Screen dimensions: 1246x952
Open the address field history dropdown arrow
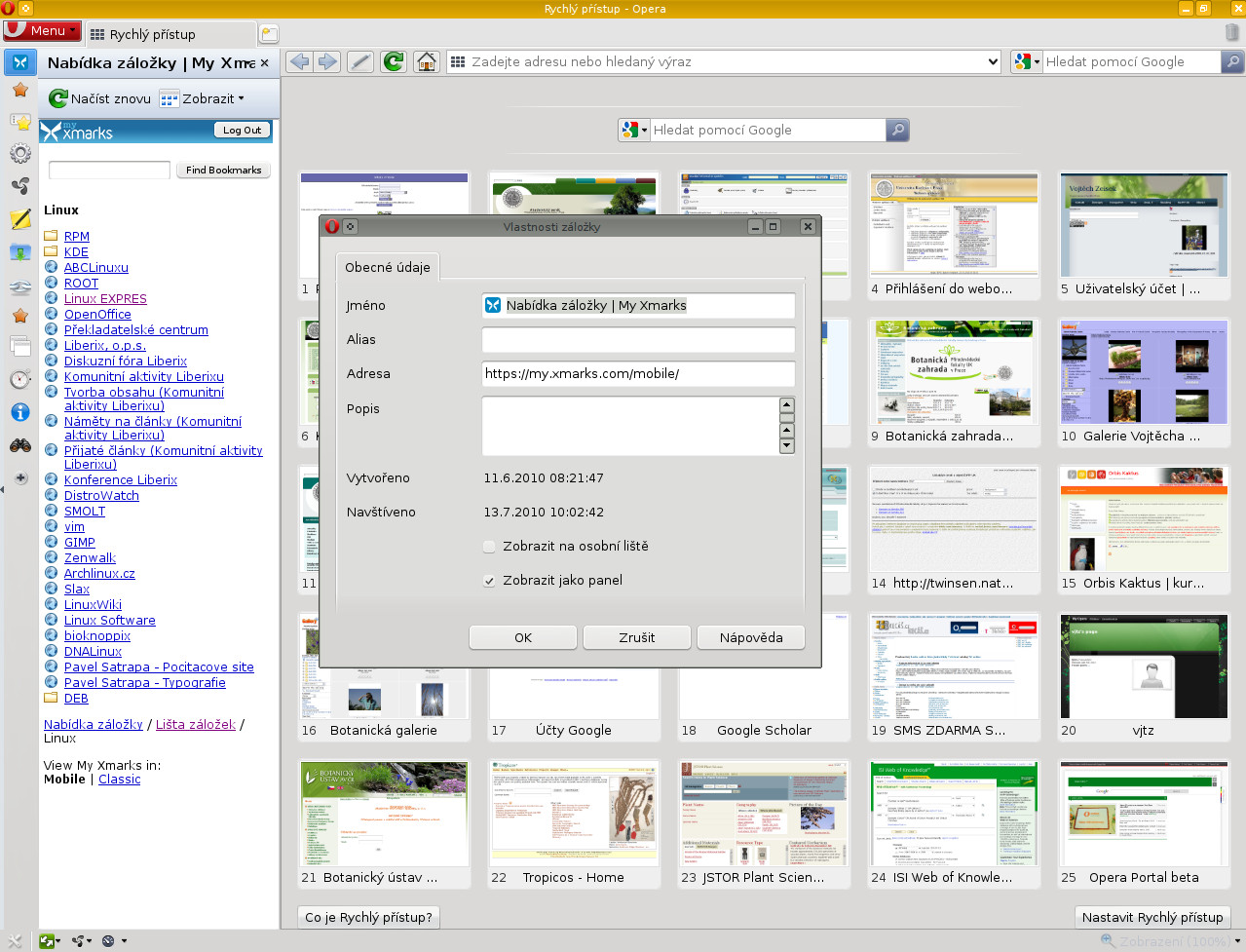[993, 61]
